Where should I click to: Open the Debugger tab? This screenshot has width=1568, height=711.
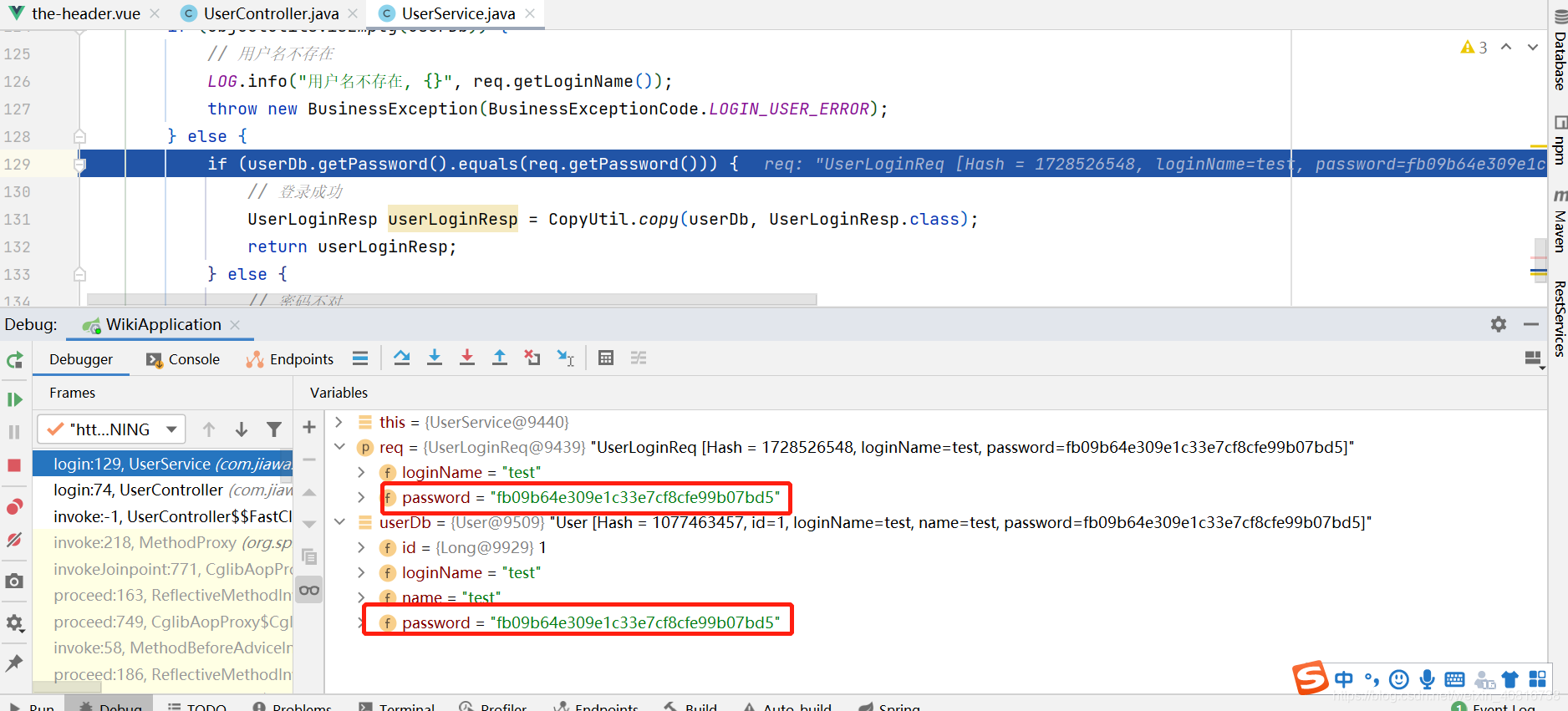(x=81, y=359)
